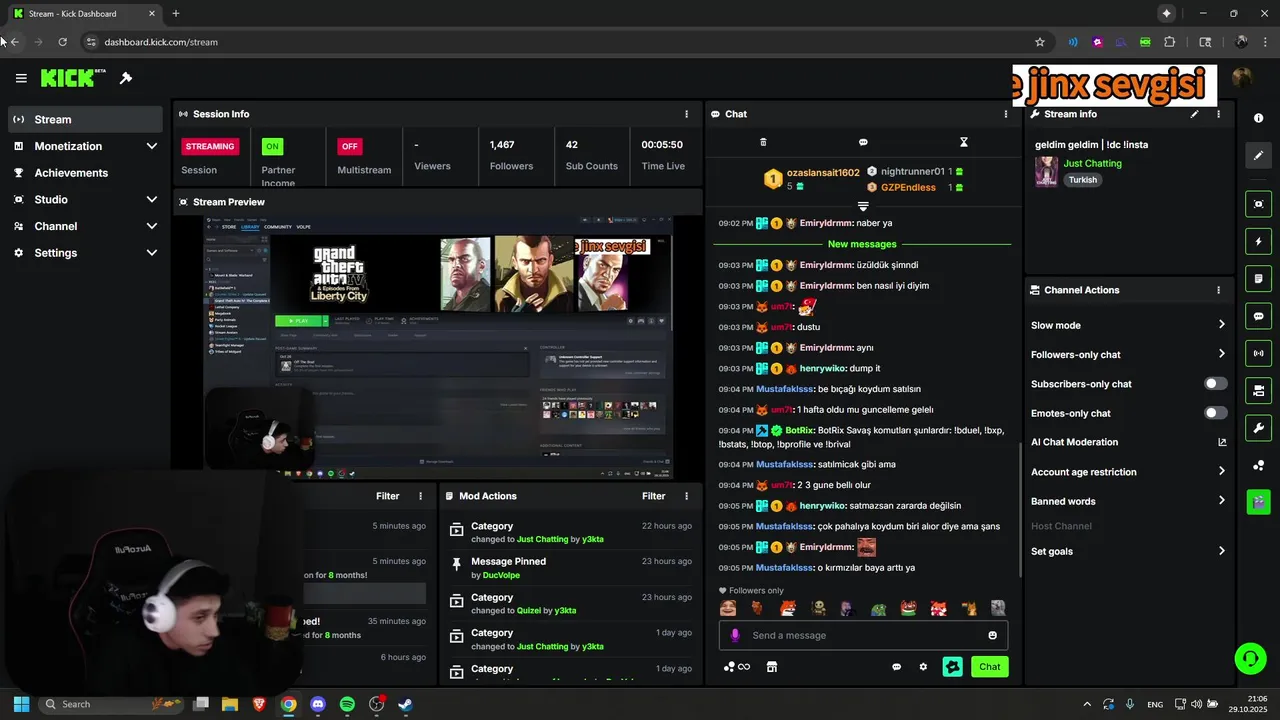Open Banned words settings
The image size is (1280, 720).
coord(1128,501)
